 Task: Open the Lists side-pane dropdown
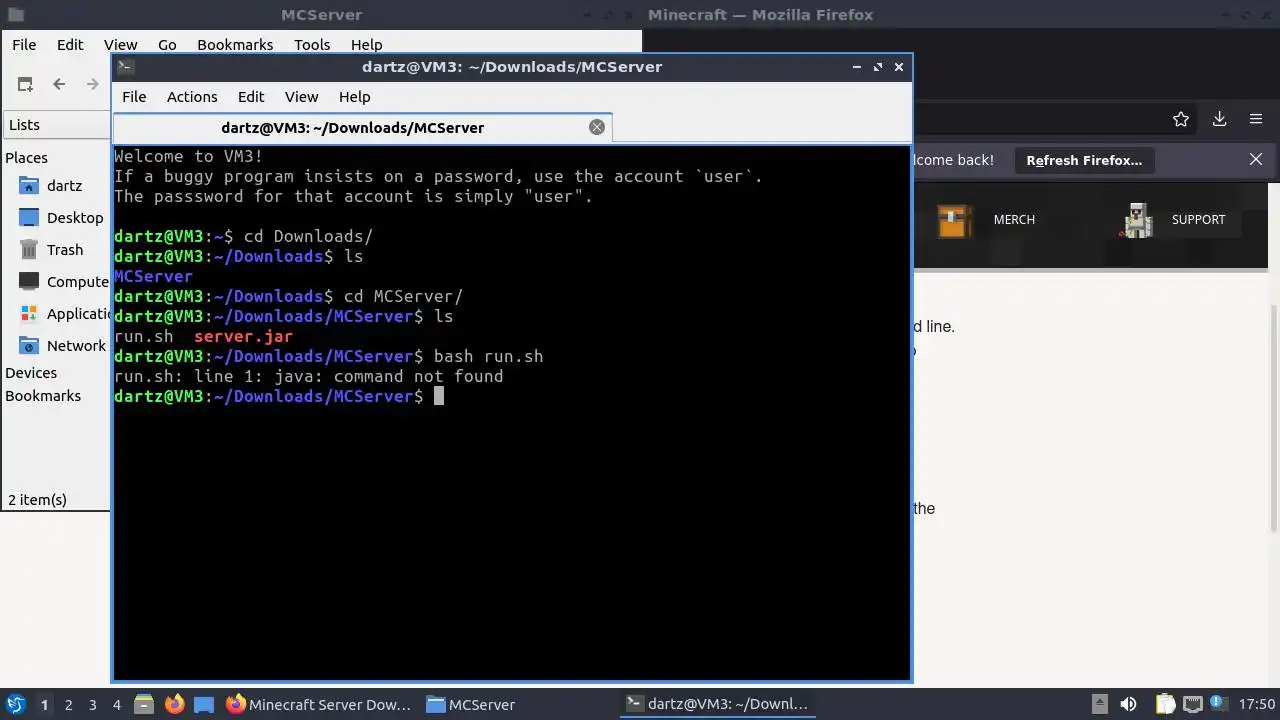[x=57, y=125]
